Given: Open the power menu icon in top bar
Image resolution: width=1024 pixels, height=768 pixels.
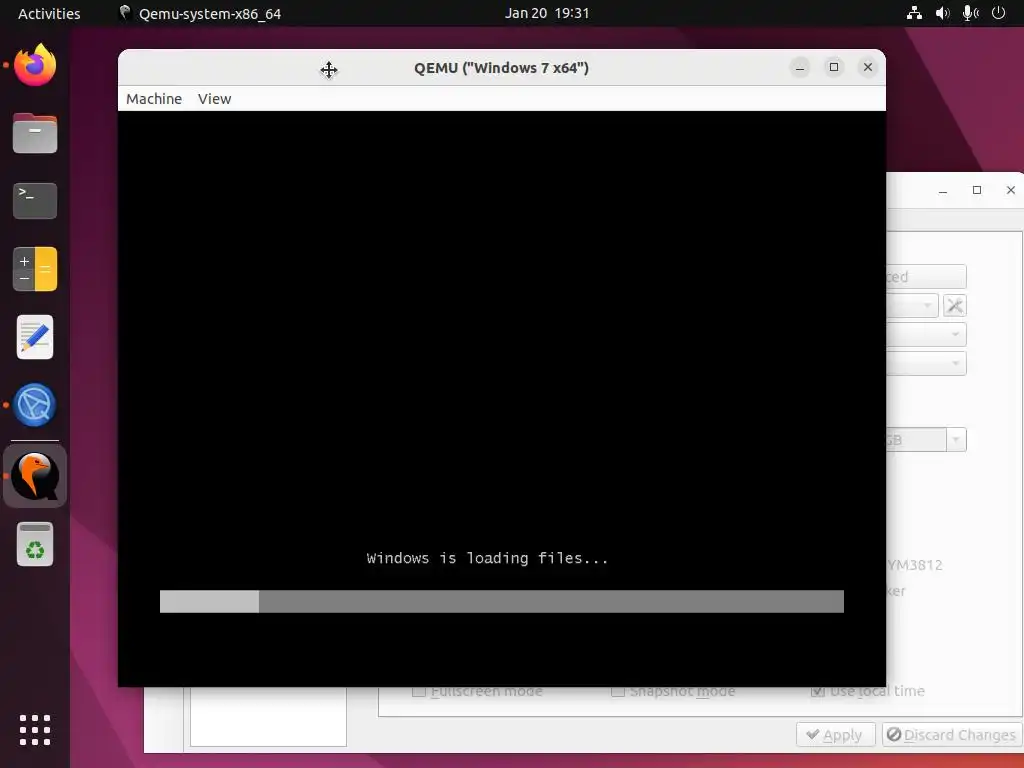Looking at the screenshot, I should [999, 13].
